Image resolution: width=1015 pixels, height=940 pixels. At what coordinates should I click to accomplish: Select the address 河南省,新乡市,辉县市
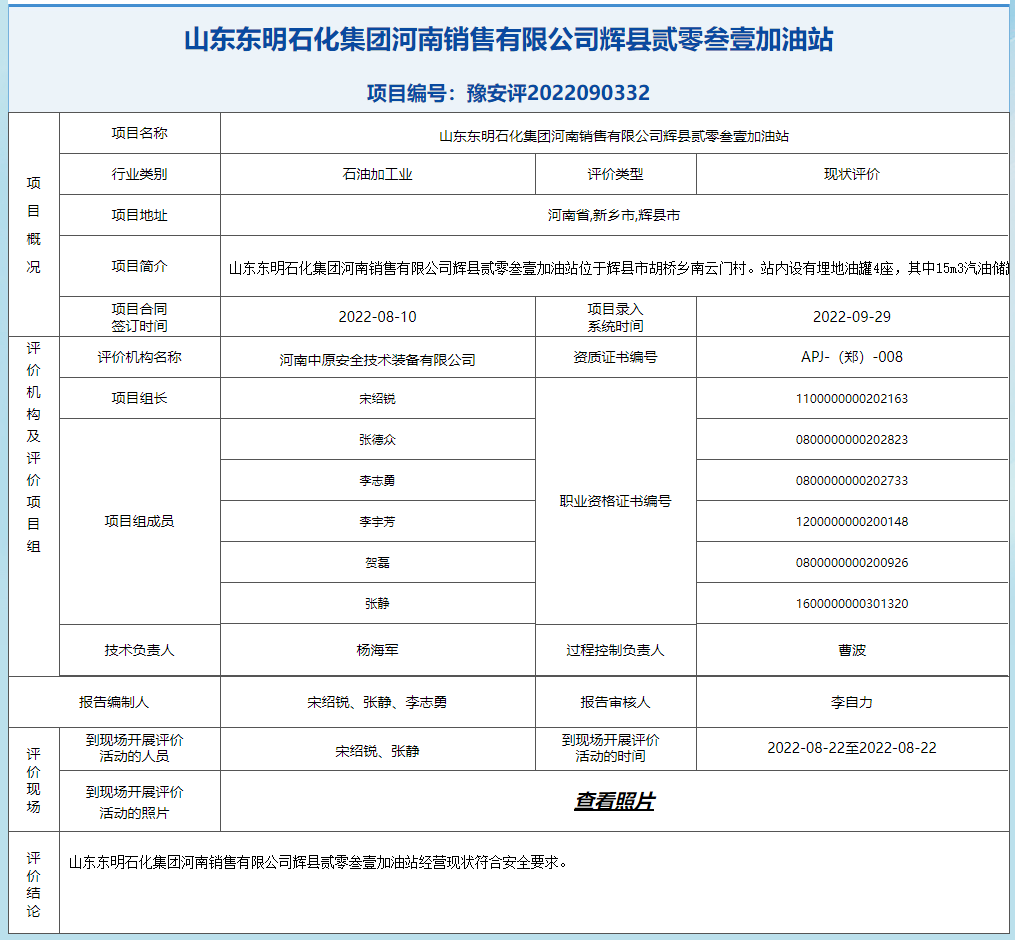614,215
